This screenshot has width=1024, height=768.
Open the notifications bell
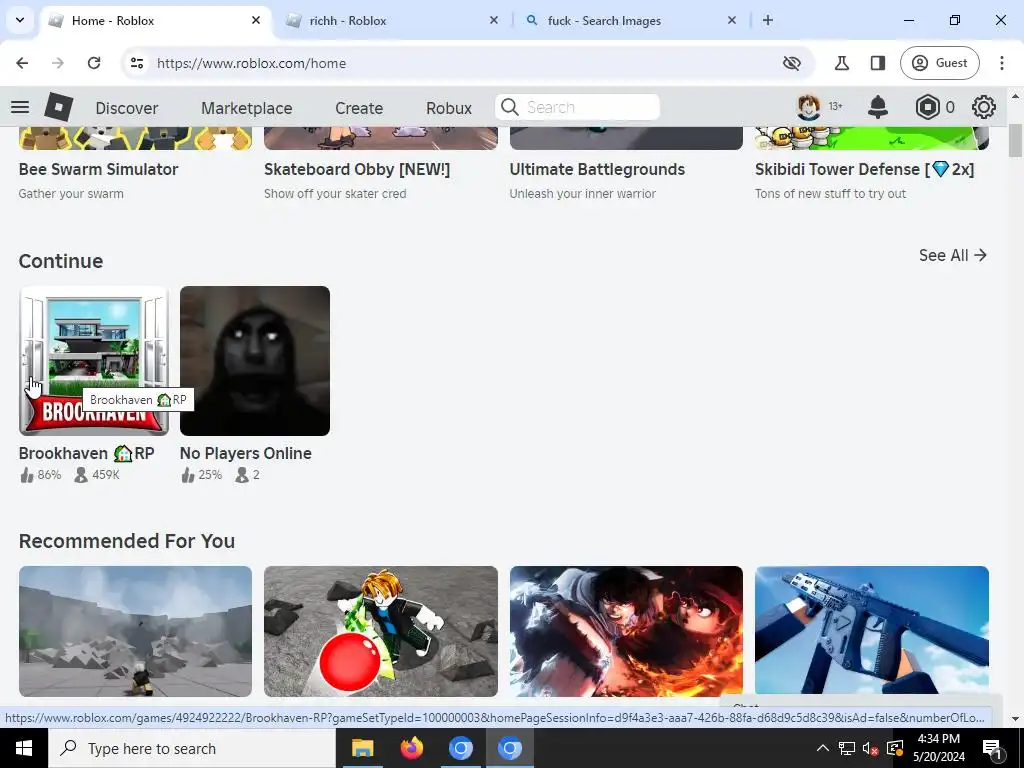click(x=878, y=107)
